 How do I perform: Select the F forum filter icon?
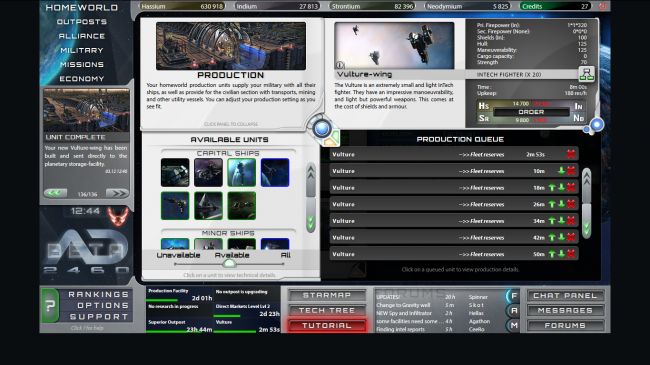click(514, 296)
